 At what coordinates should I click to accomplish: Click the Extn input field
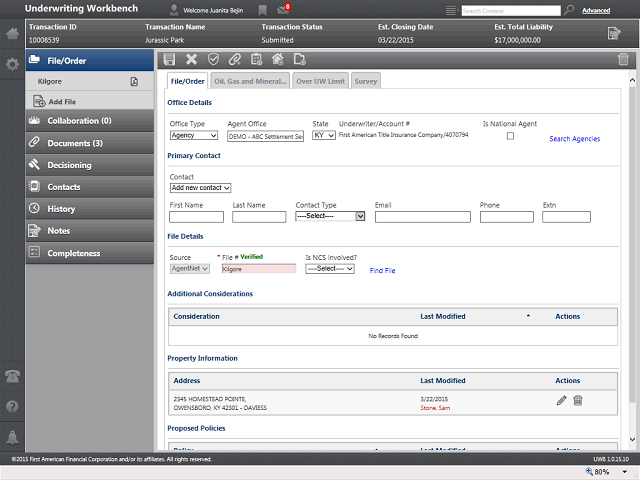pyautogui.click(x=566, y=217)
